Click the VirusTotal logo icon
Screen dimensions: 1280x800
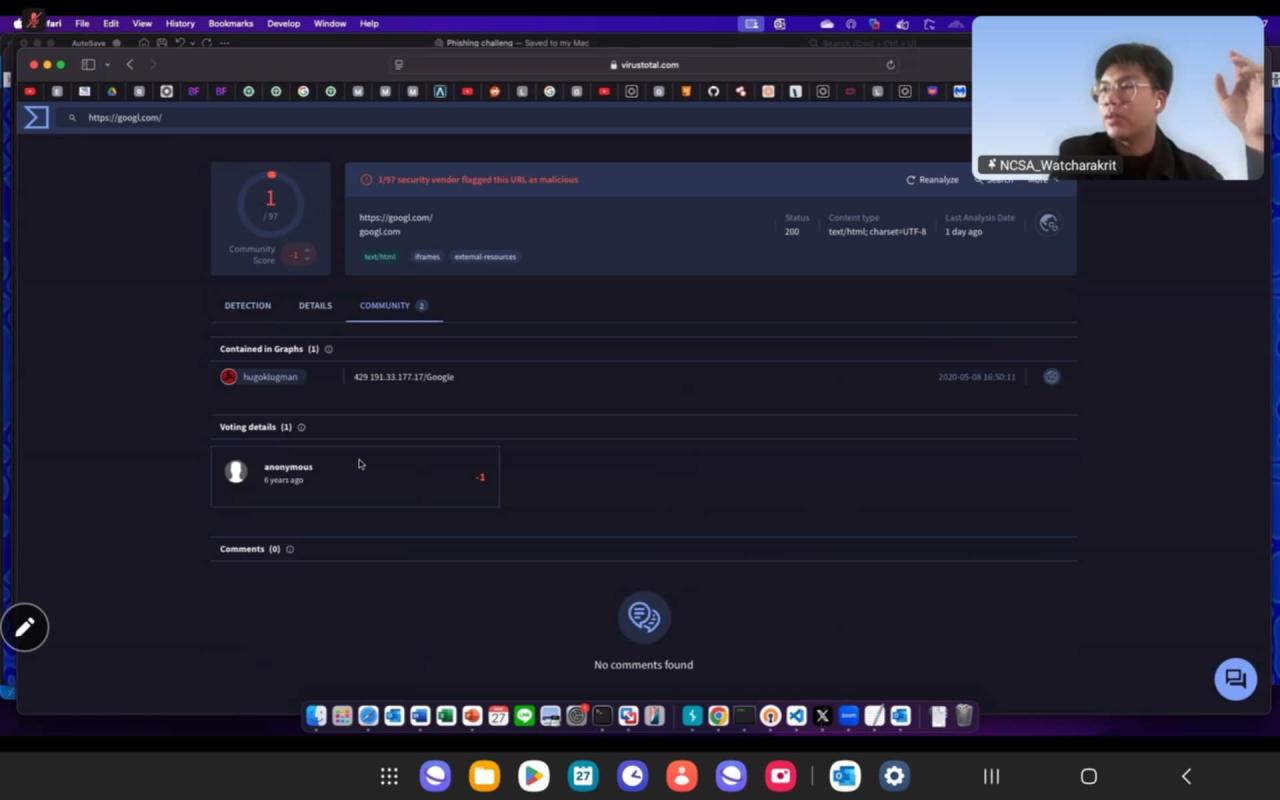[36, 117]
